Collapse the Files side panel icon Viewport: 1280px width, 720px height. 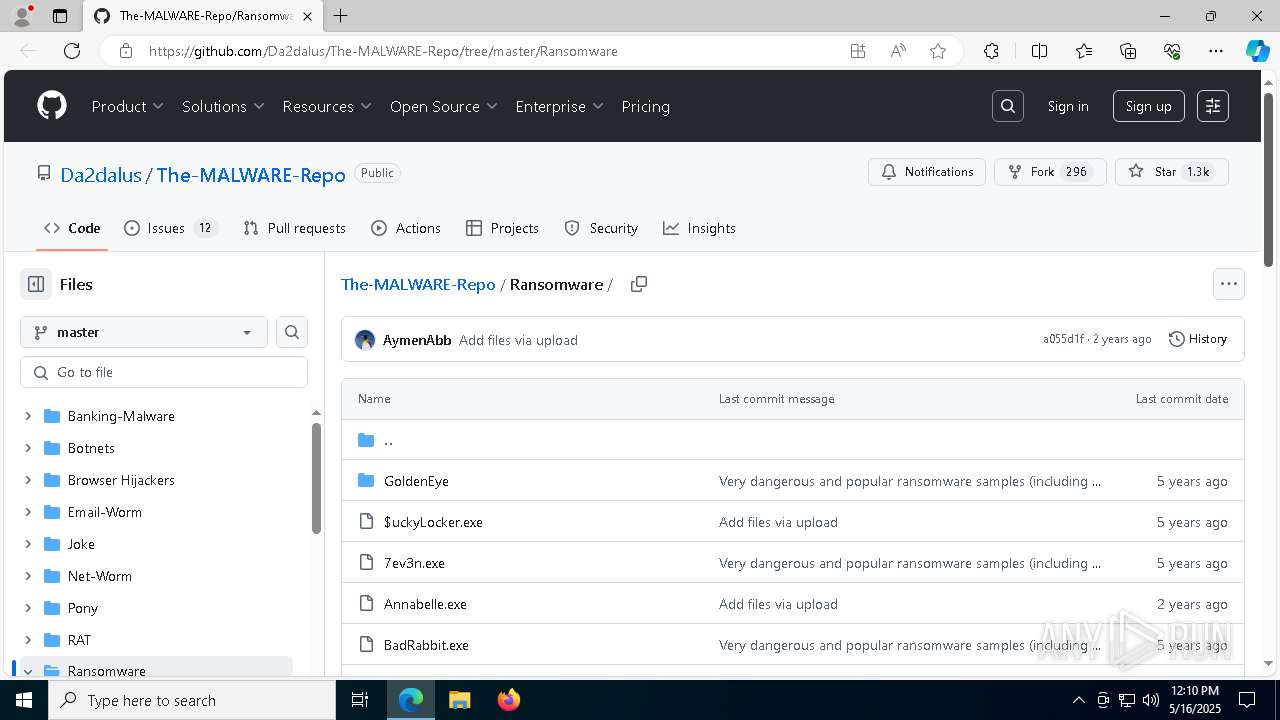point(36,284)
